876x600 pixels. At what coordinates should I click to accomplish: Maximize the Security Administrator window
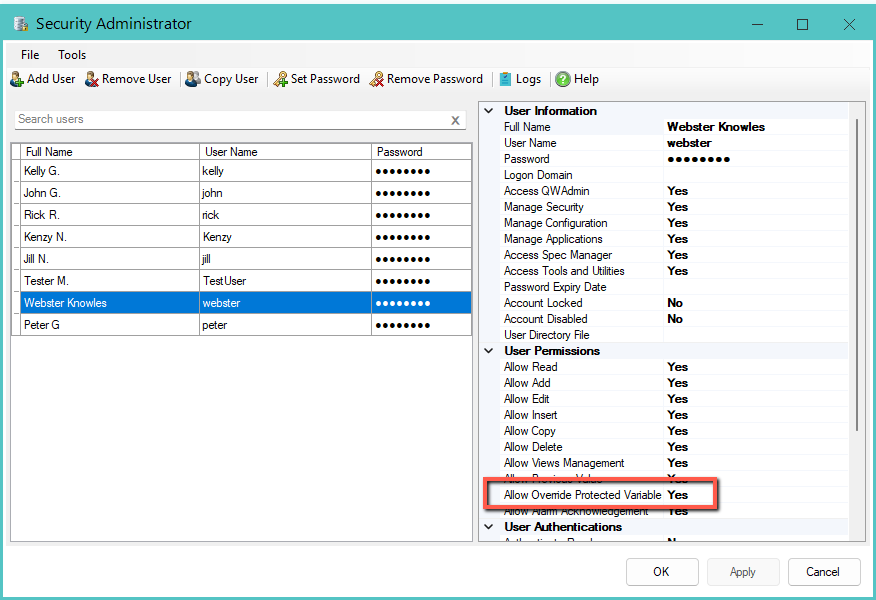[803, 24]
